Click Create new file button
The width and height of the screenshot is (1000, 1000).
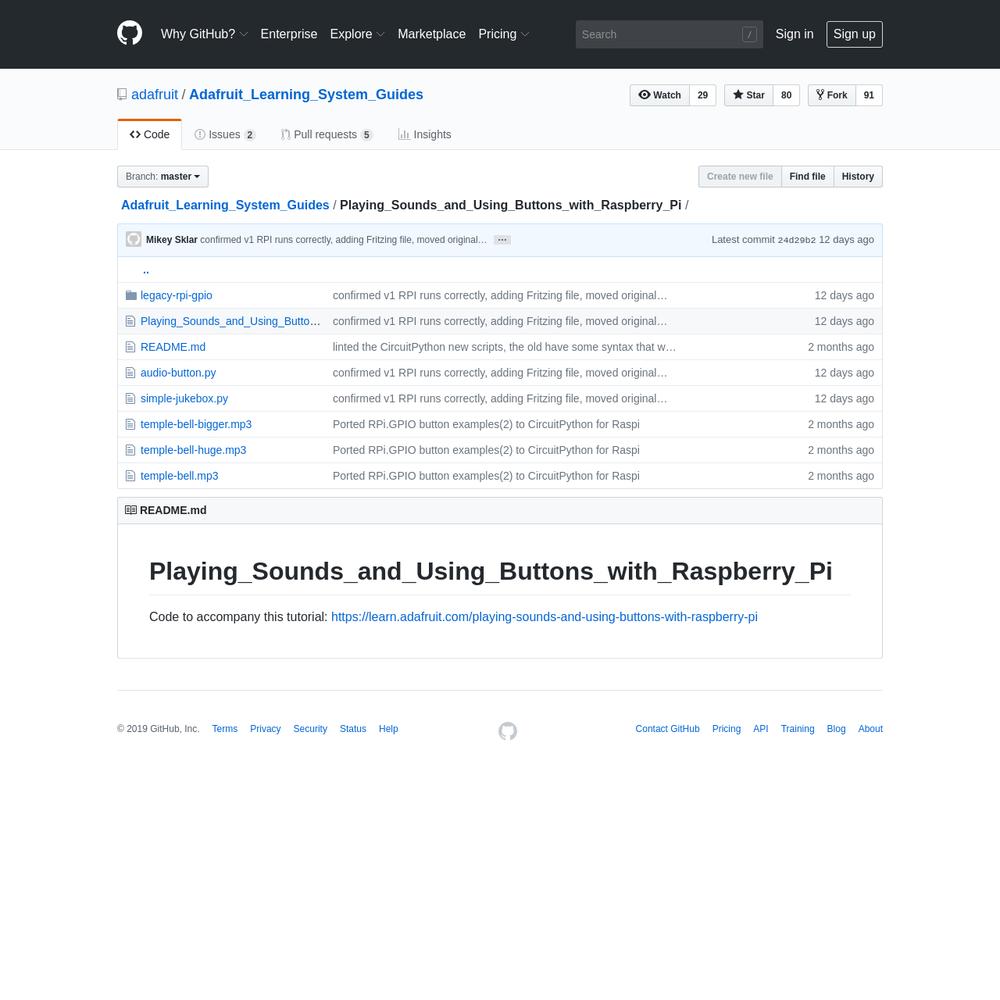coord(740,177)
